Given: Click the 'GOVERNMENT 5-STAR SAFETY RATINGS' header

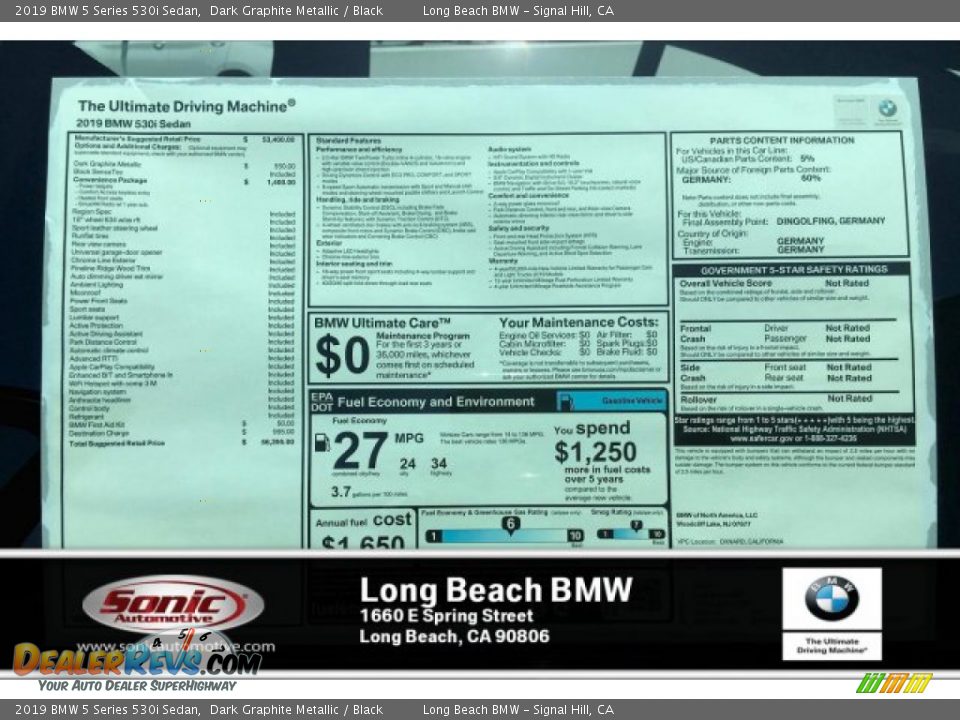Looking at the screenshot, I should 793,269.
